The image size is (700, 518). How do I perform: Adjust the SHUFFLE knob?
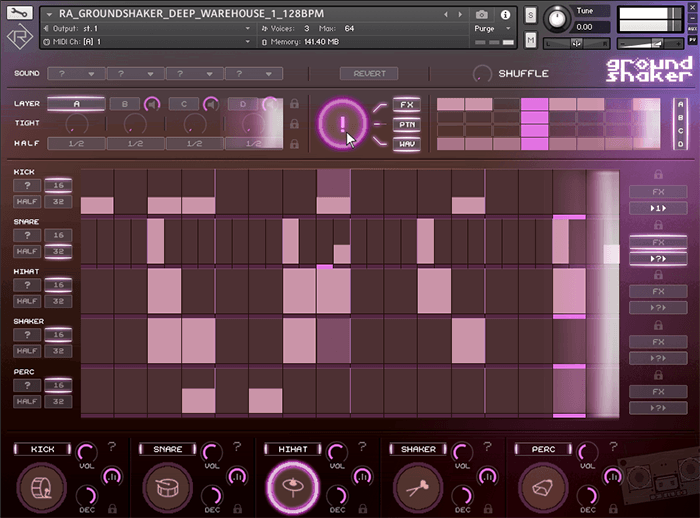click(482, 74)
